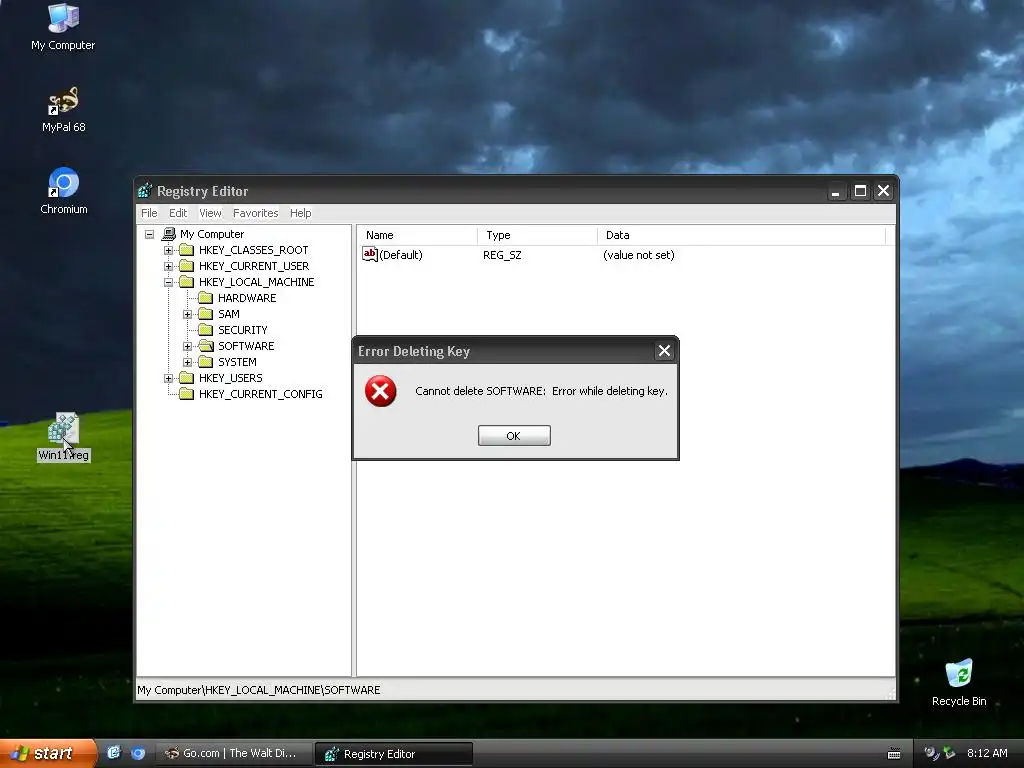
Task: Select the HKEY_USERS folder icon
Action: (187, 378)
